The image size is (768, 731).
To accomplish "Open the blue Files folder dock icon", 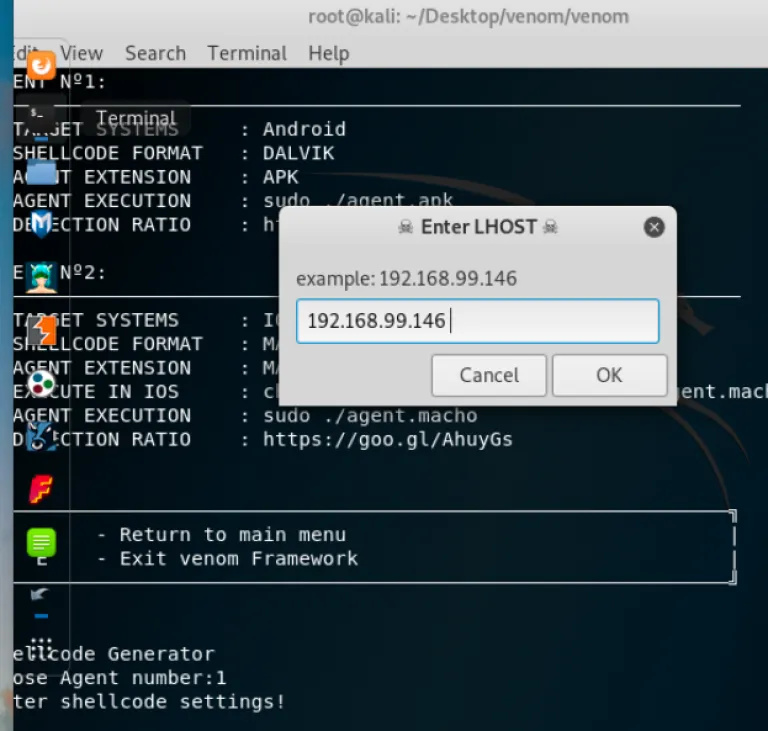I will pos(41,172).
